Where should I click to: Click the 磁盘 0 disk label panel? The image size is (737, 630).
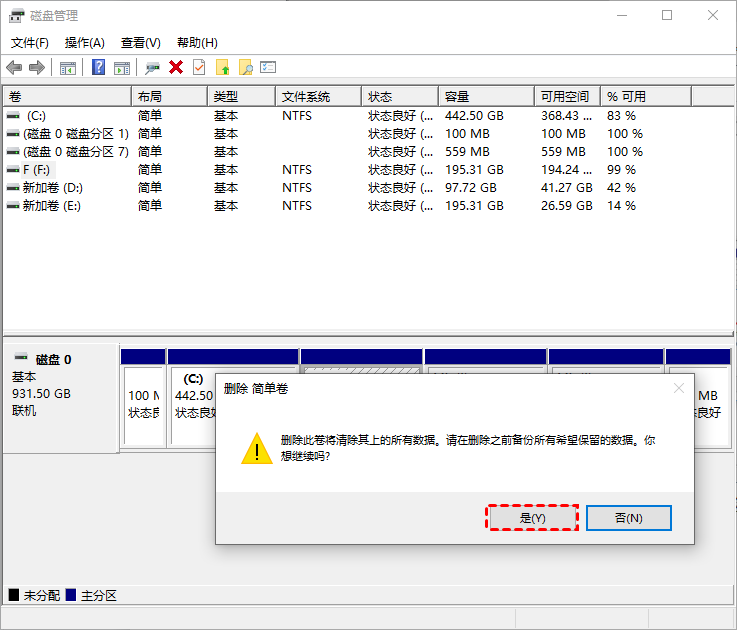[x=60, y=398]
